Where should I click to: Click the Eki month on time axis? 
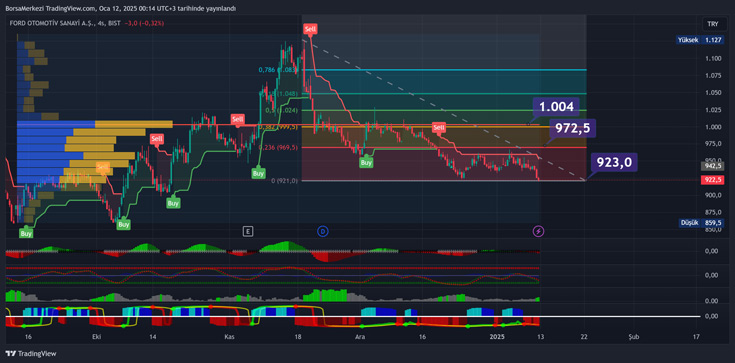tap(97, 337)
